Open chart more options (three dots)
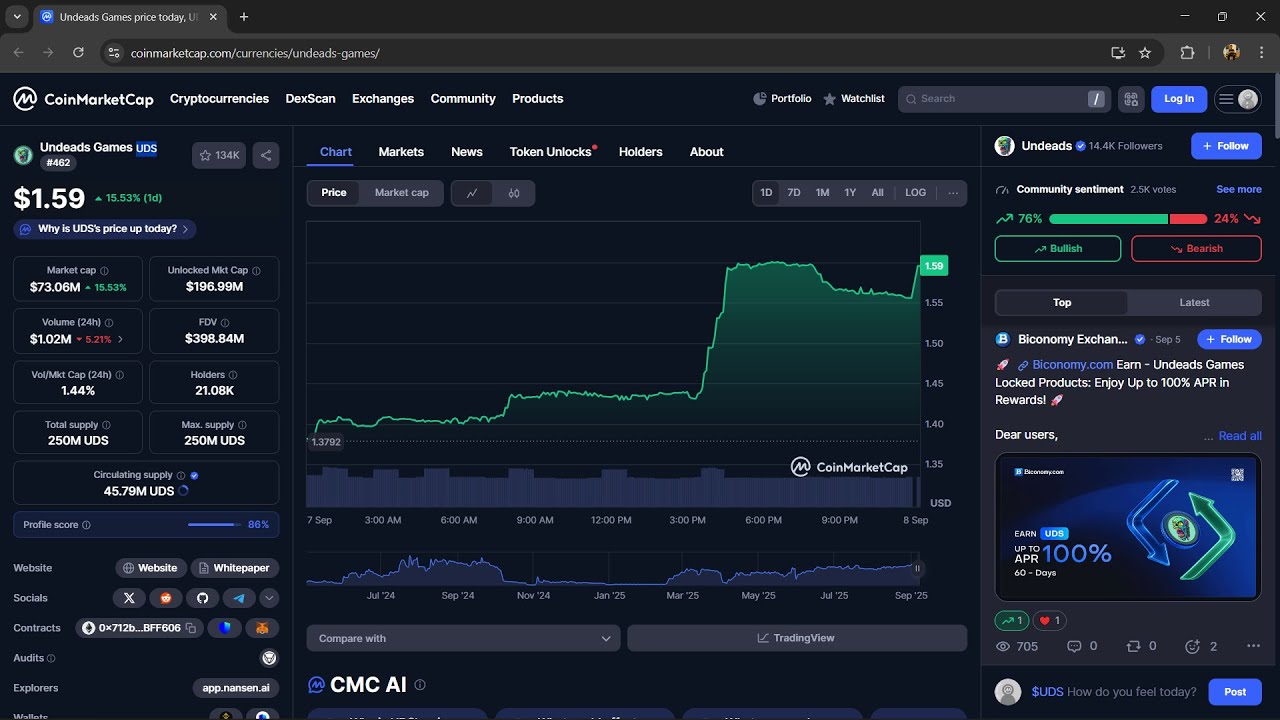This screenshot has height=720, width=1280. (x=953, y=193)
